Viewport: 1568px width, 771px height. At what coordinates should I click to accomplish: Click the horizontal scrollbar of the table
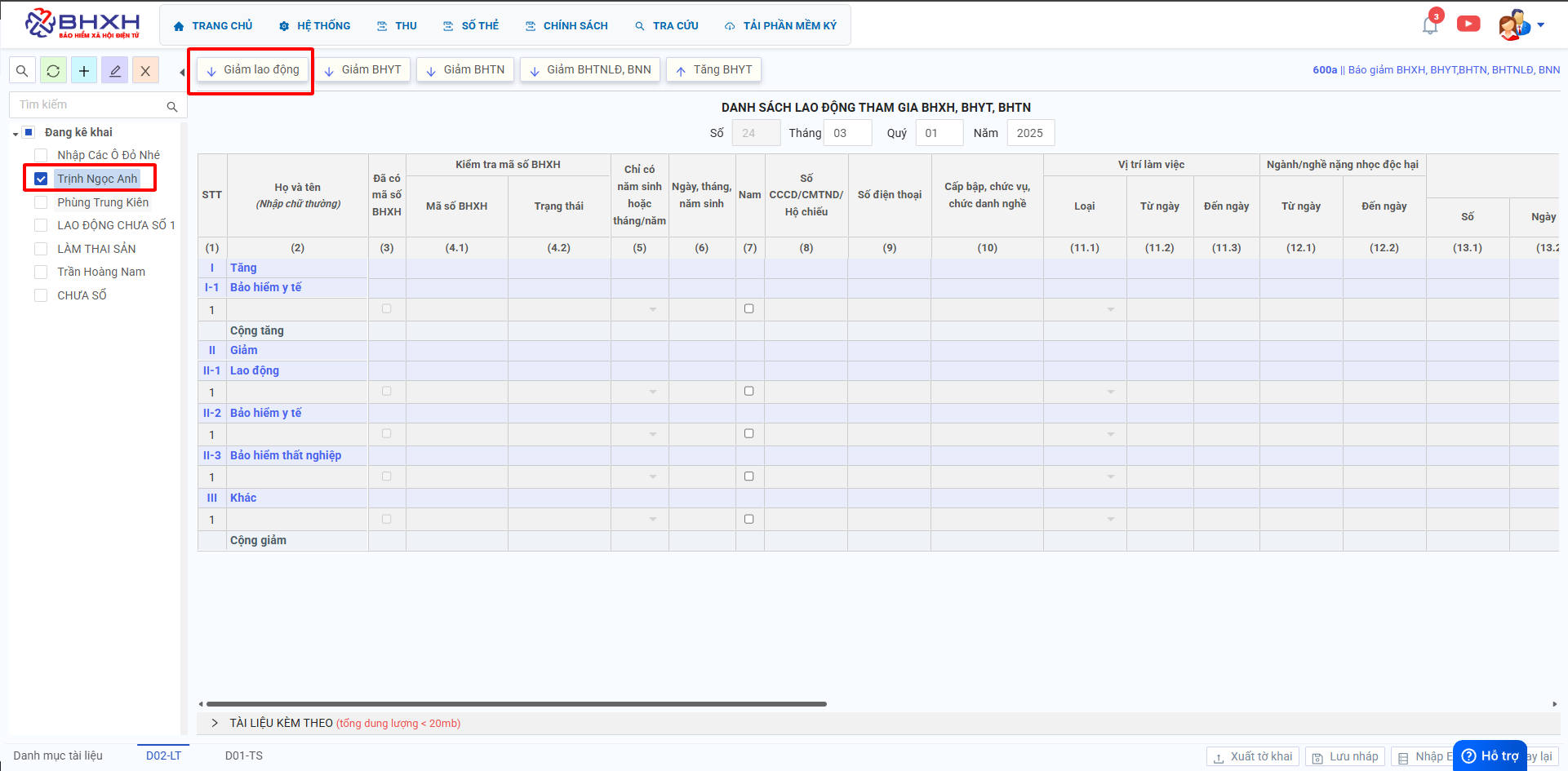click(517, 703)
